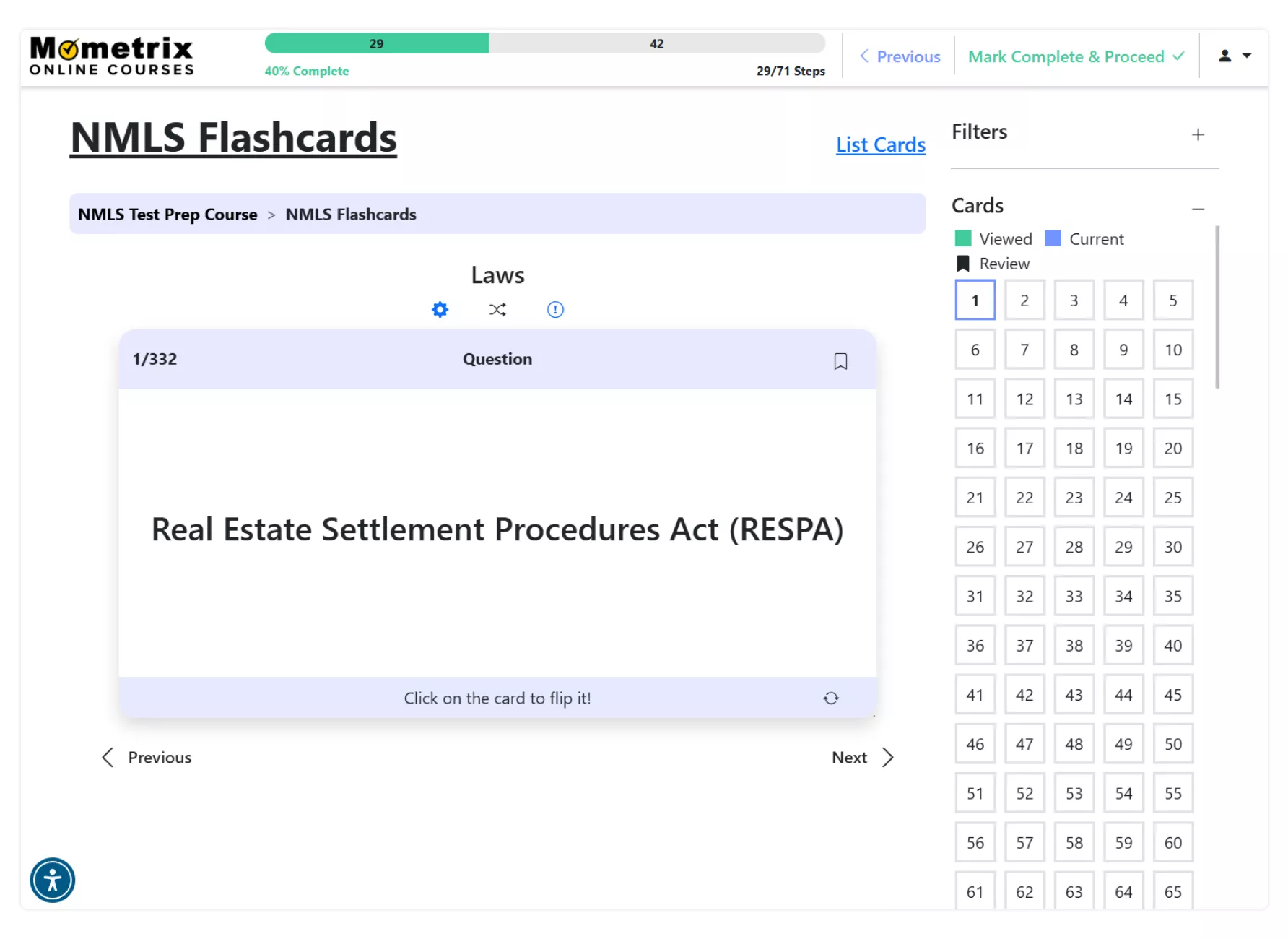Click Mark Complete & Proceed

click(x=1076, y=56)
